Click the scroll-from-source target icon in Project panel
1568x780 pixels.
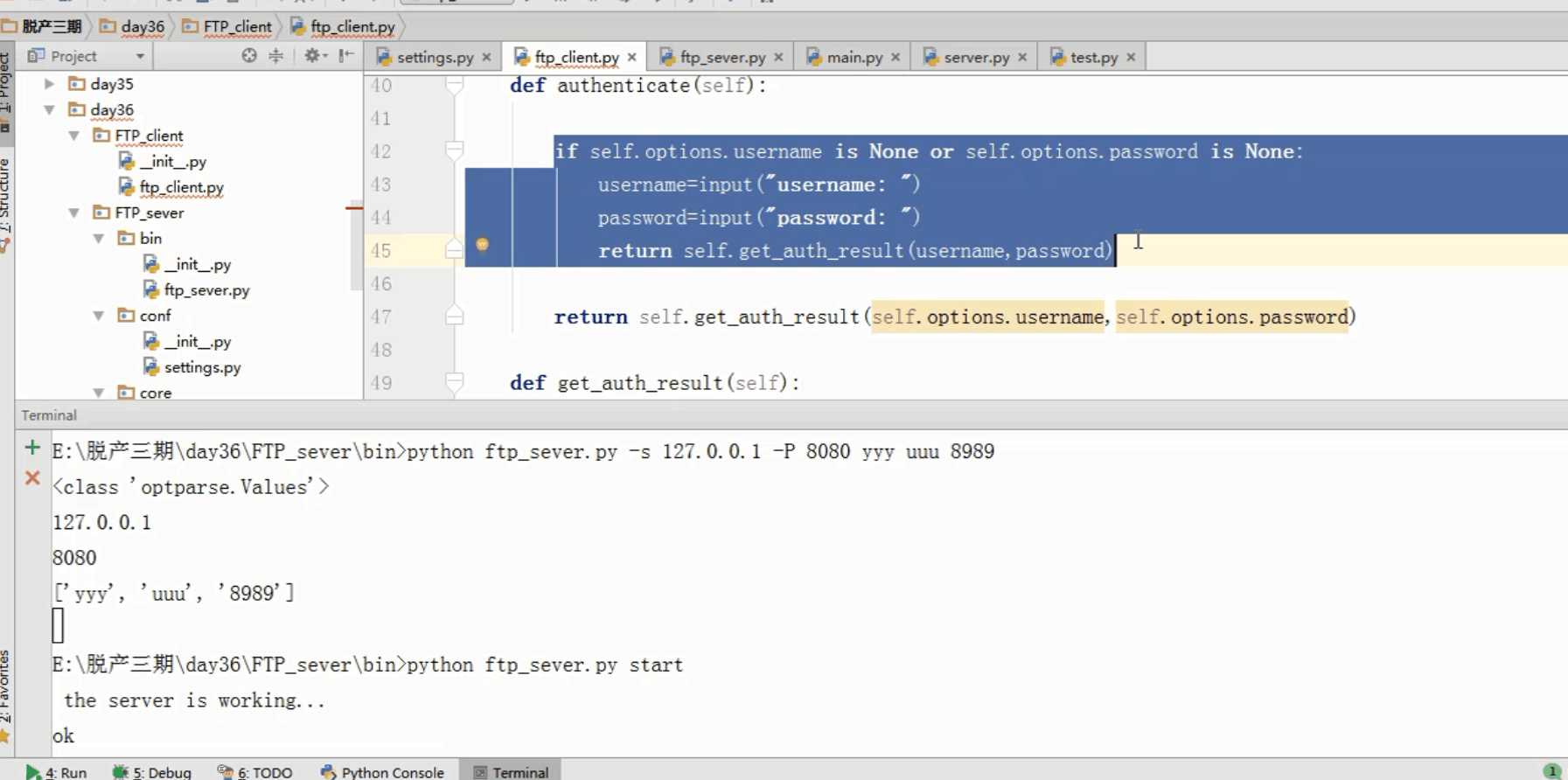coord(249,56)
